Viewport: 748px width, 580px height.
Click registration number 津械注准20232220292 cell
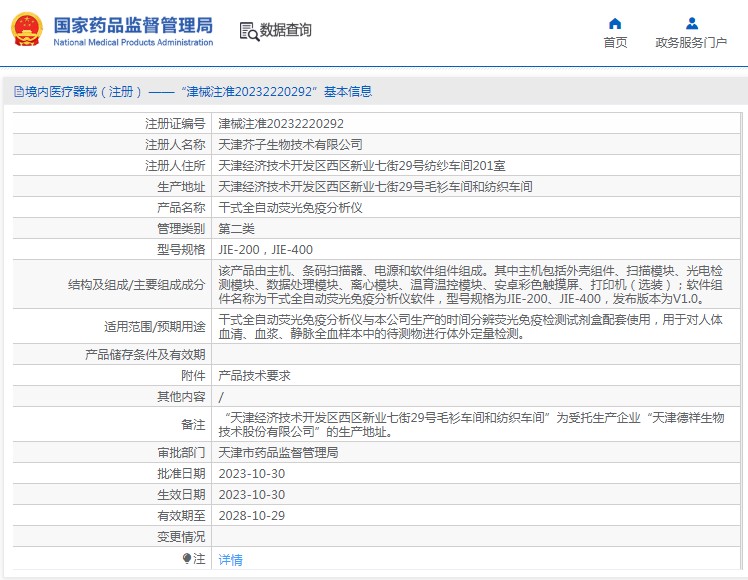(281, 124)
